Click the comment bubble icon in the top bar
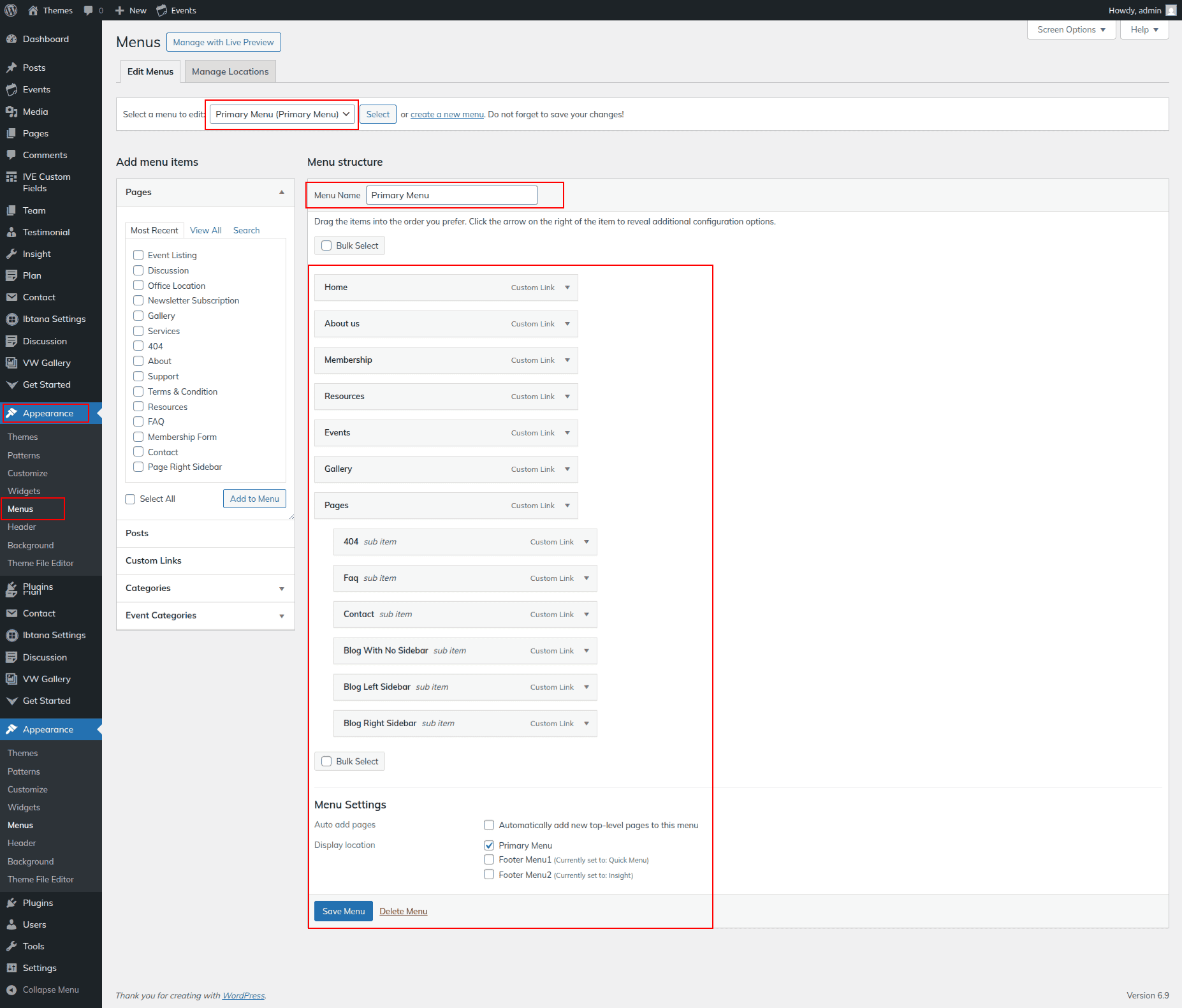Screen dimensions: 1182x1008 pos(89,10)
